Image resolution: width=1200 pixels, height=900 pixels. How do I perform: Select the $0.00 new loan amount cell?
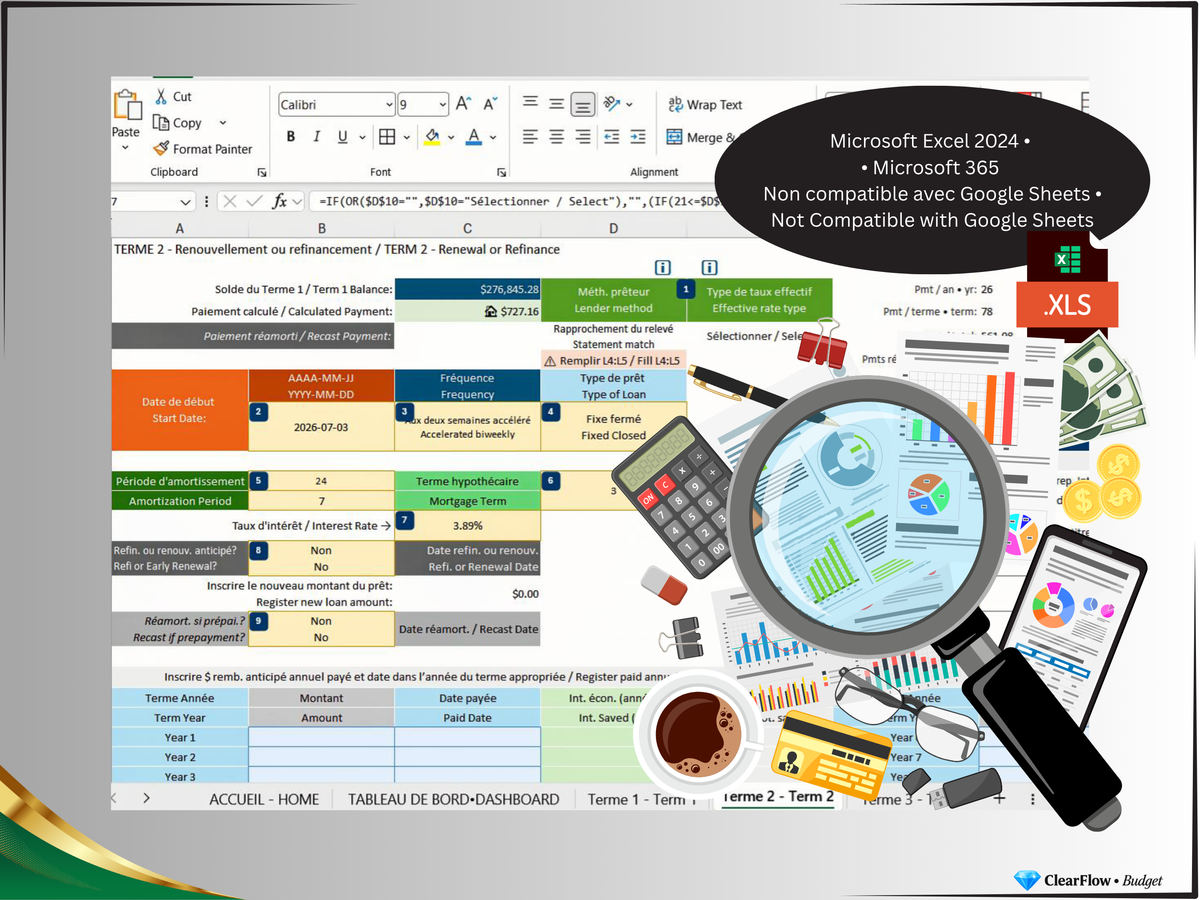[467, 593]
